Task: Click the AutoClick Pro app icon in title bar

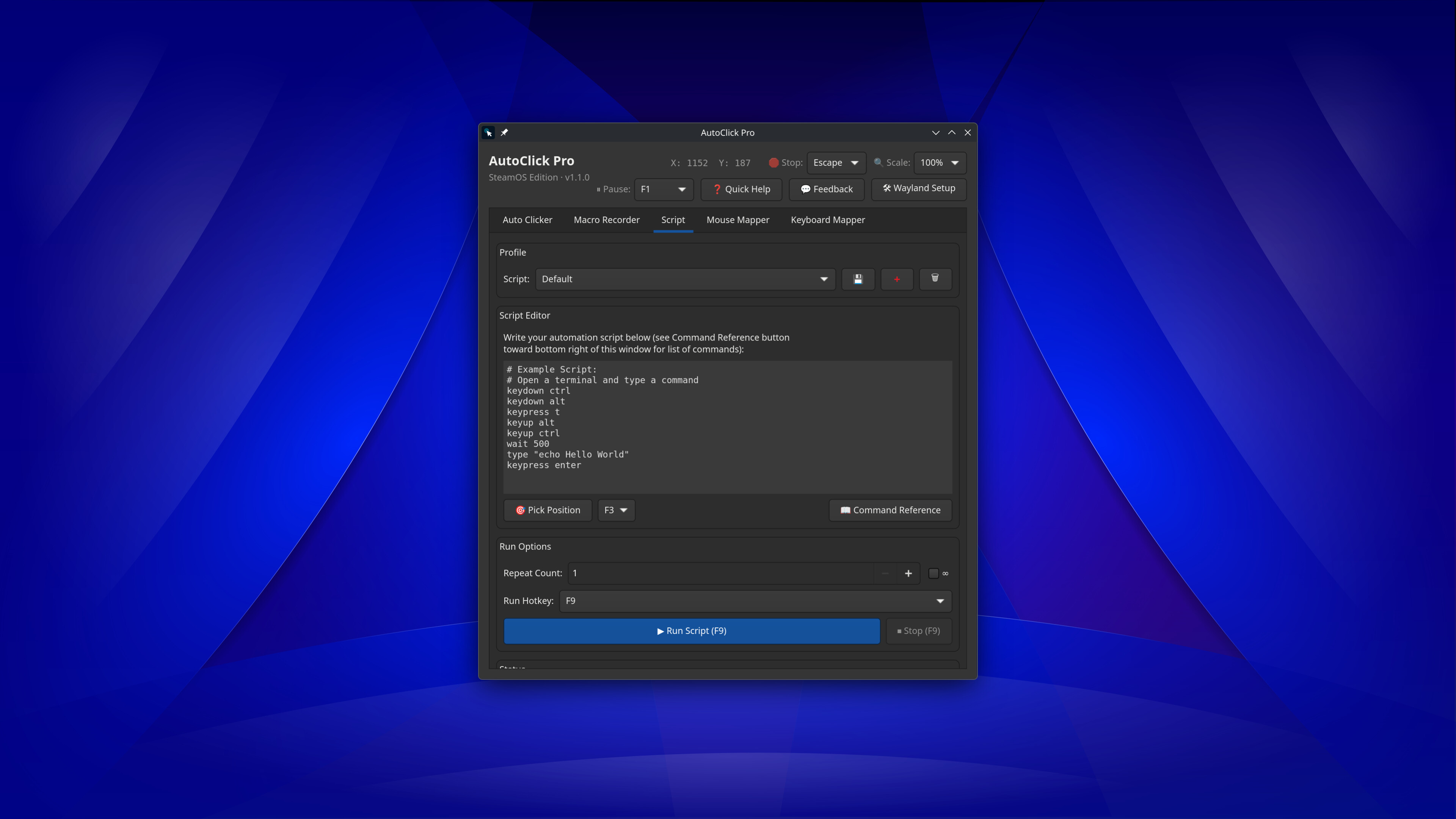Action: coord(488,132)
